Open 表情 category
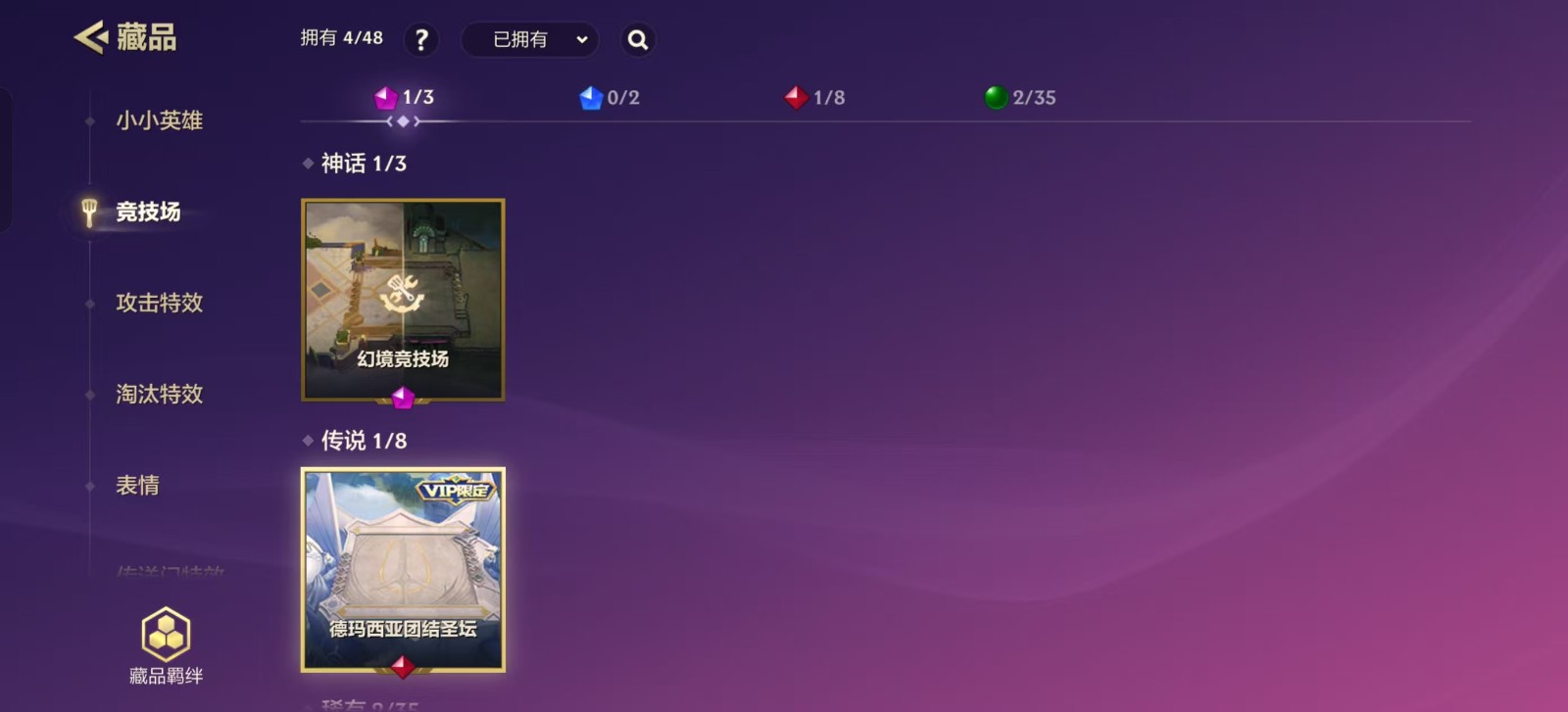 click(x=137, y=485)
